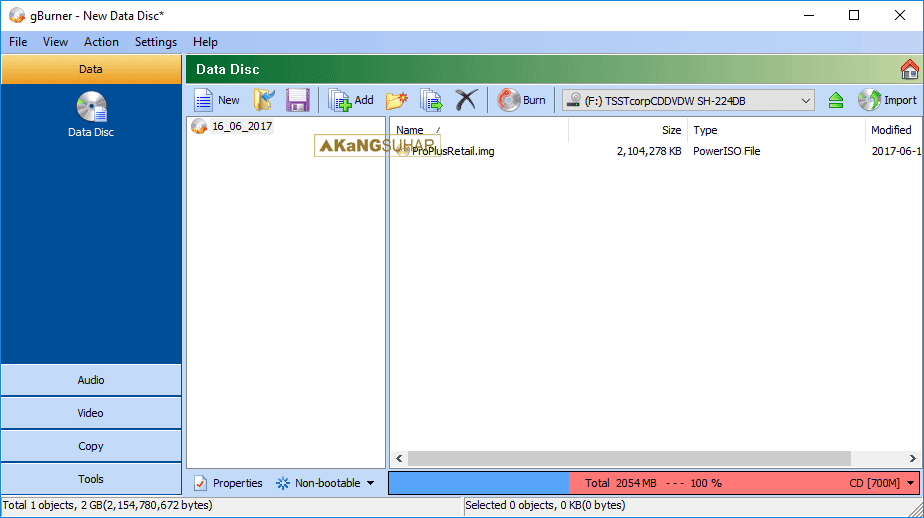Viewport: 924px width, 518px height.
Task: Sort by the Modified column header
Action: (893, 130)
